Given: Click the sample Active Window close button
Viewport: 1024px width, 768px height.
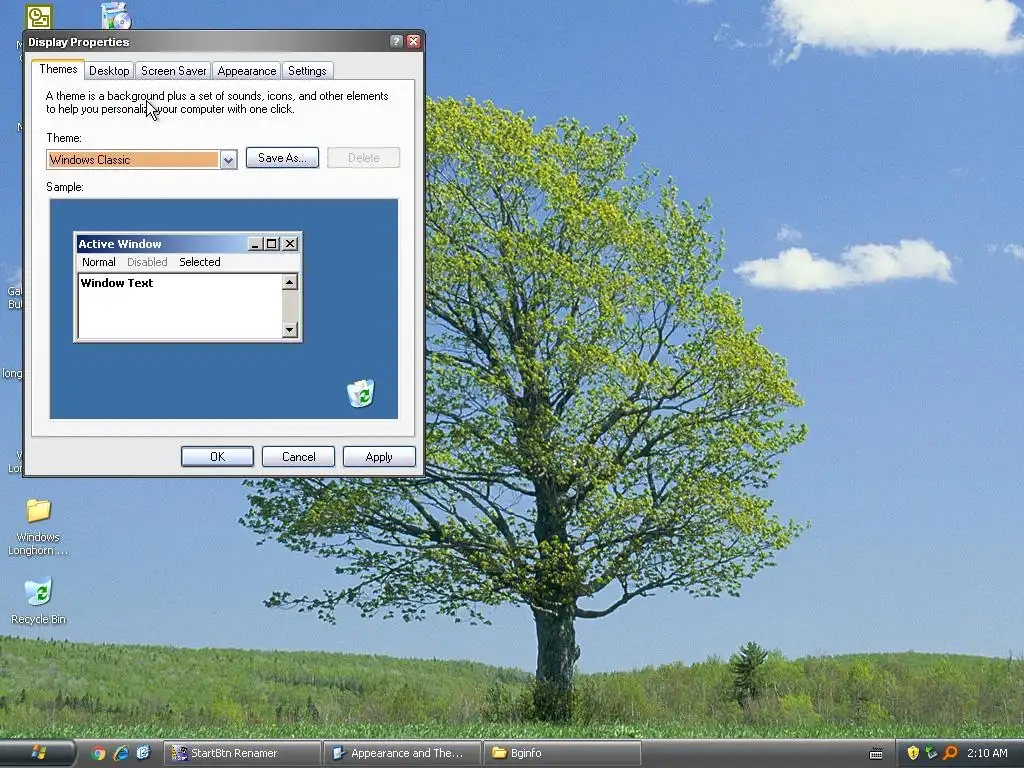Looking at the screenshot, I should click(x=290, y=244).
